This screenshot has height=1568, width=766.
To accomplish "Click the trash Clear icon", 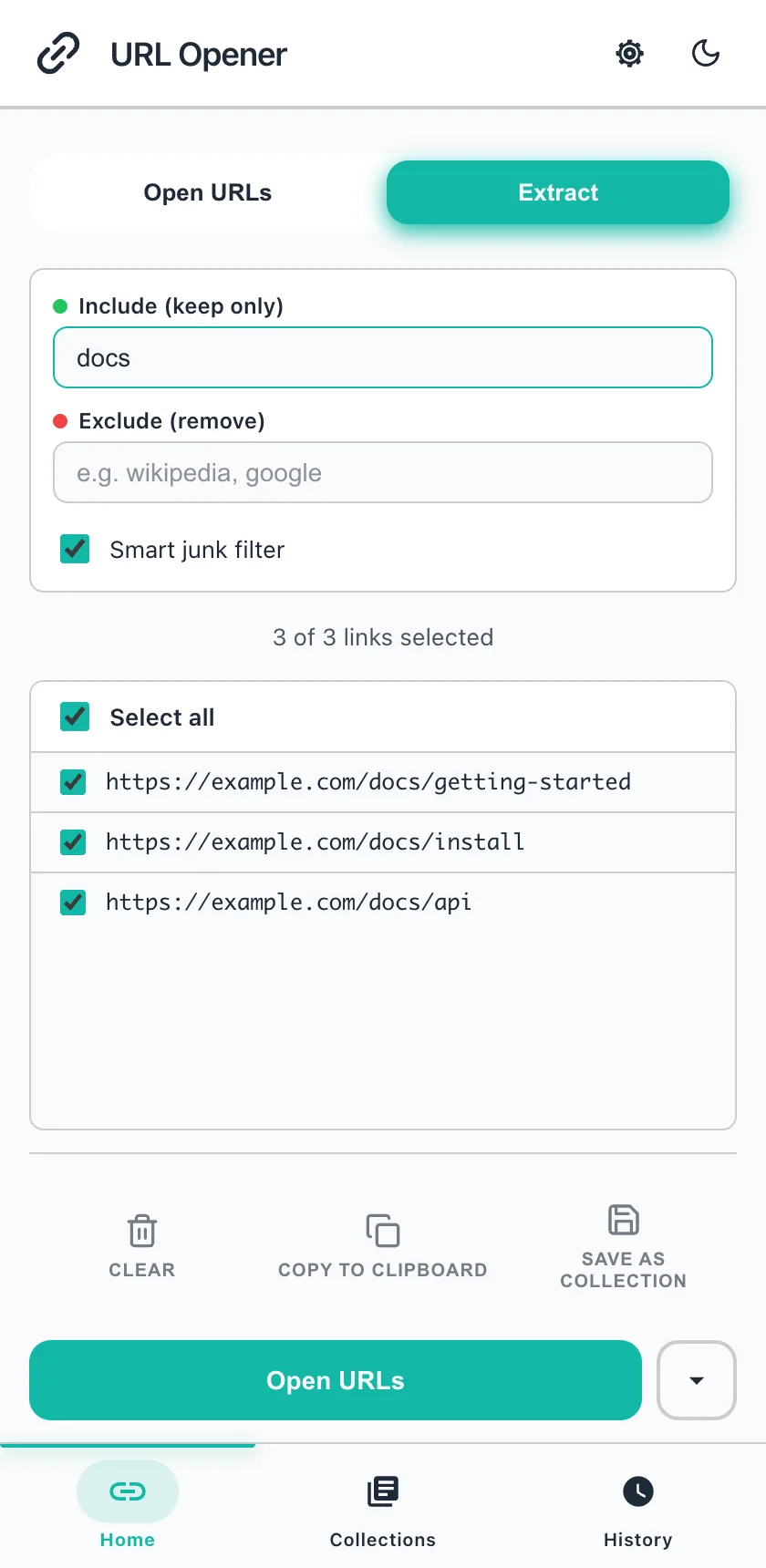I will coord(142,1230).
